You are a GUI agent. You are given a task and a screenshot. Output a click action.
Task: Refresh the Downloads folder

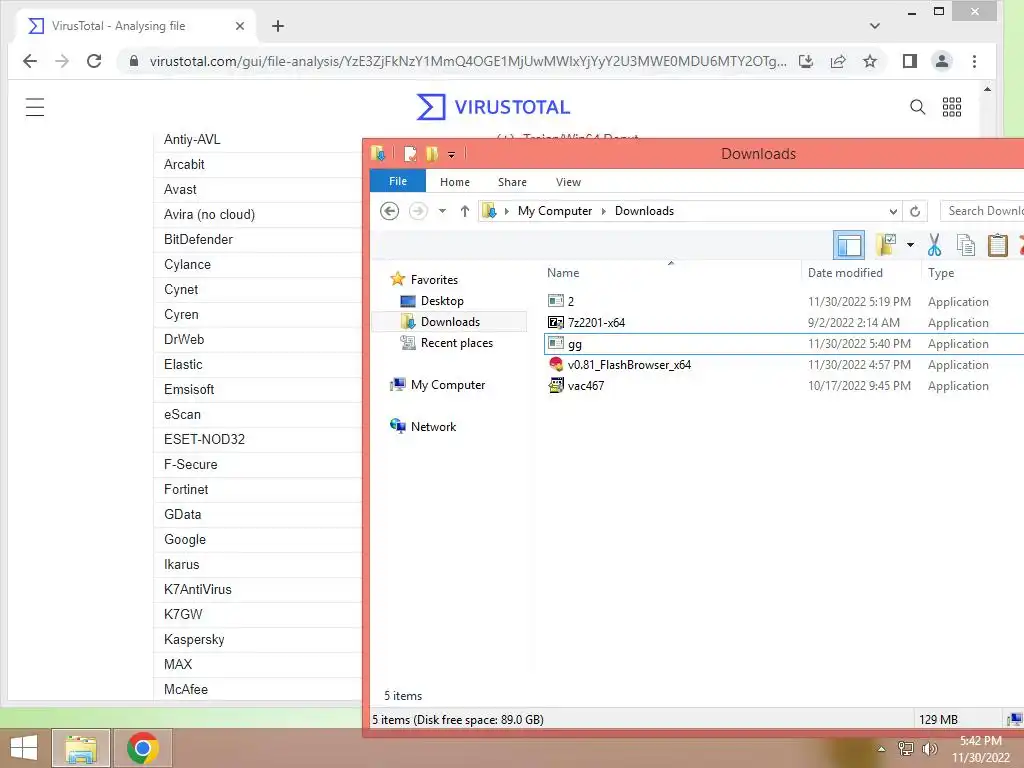tap(915, 211)
